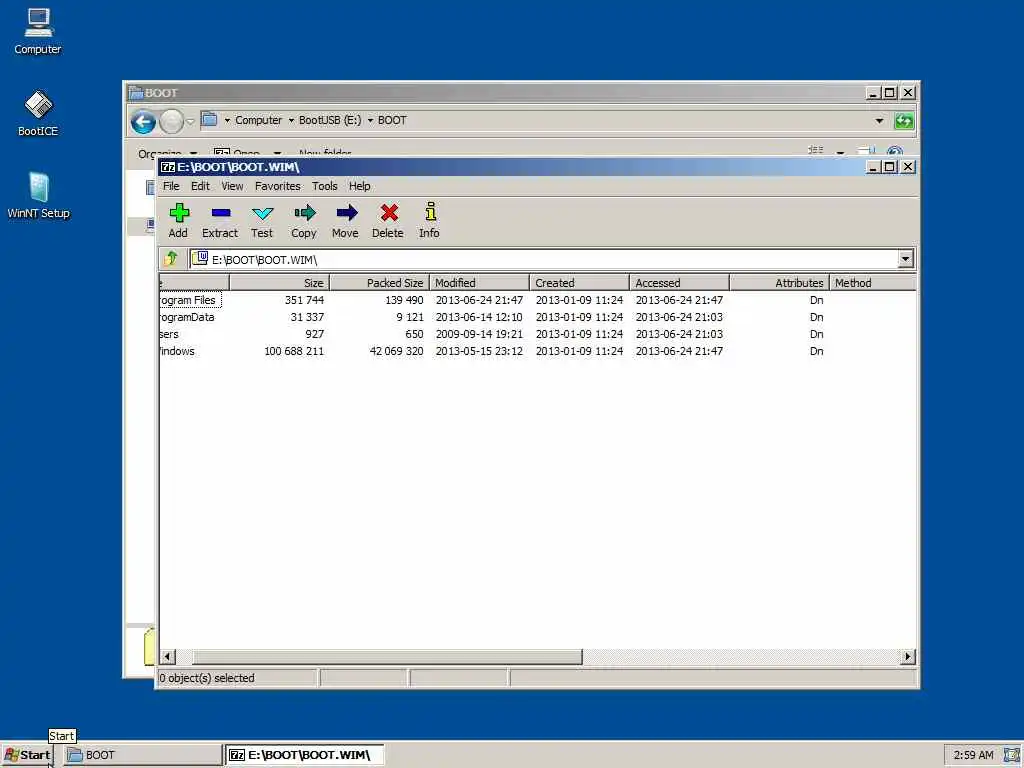Sort by the Method column header

coord(872,283)
